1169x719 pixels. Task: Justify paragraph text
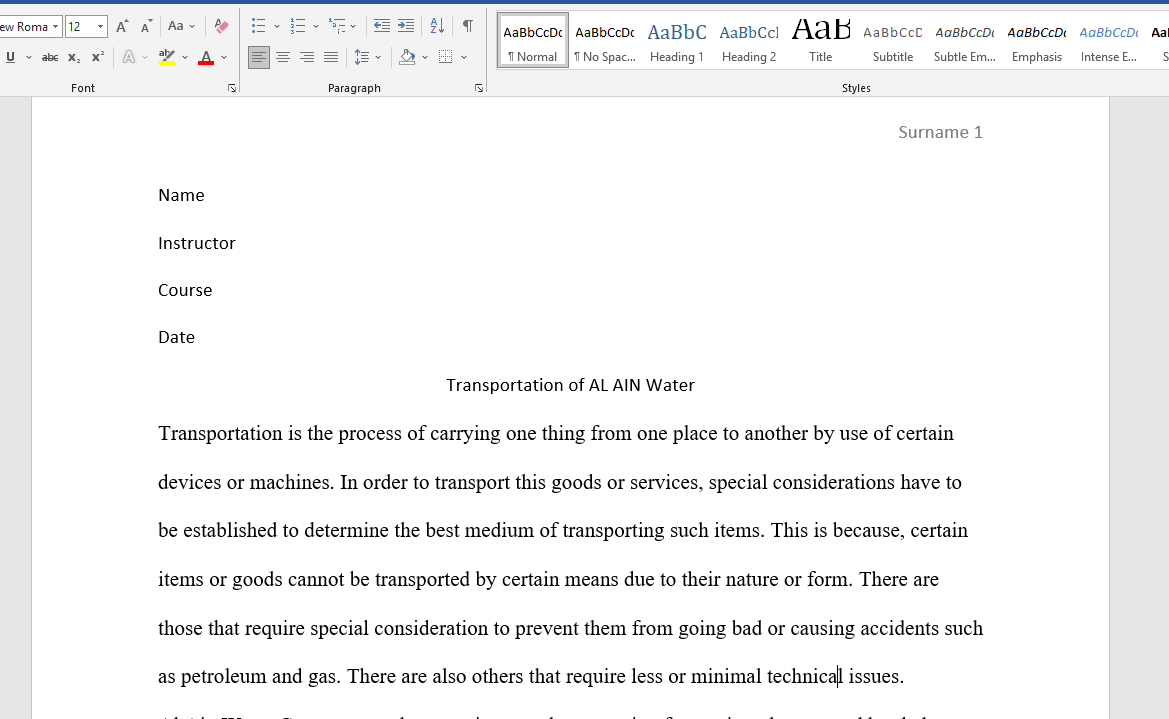pyautogui.click(x=330, y=57)
